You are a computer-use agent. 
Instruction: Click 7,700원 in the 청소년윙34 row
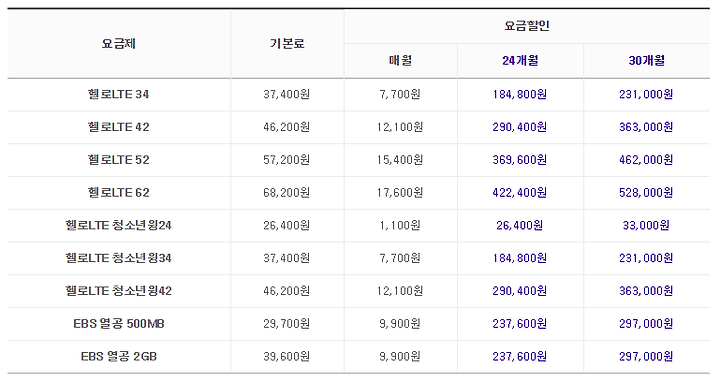click(x=400, y=258)
